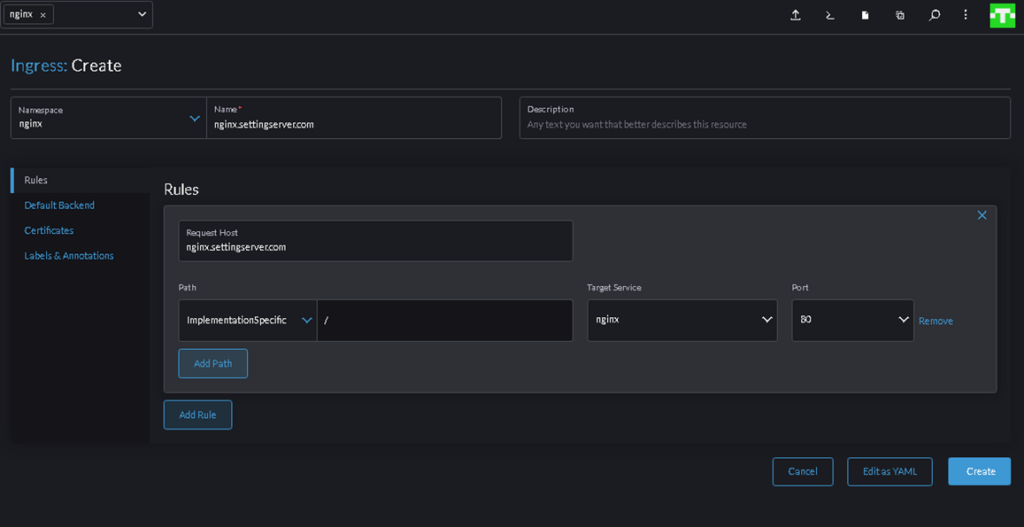Open the green user avatar menu
The image size is (1024, 527).
point(1002,16)
